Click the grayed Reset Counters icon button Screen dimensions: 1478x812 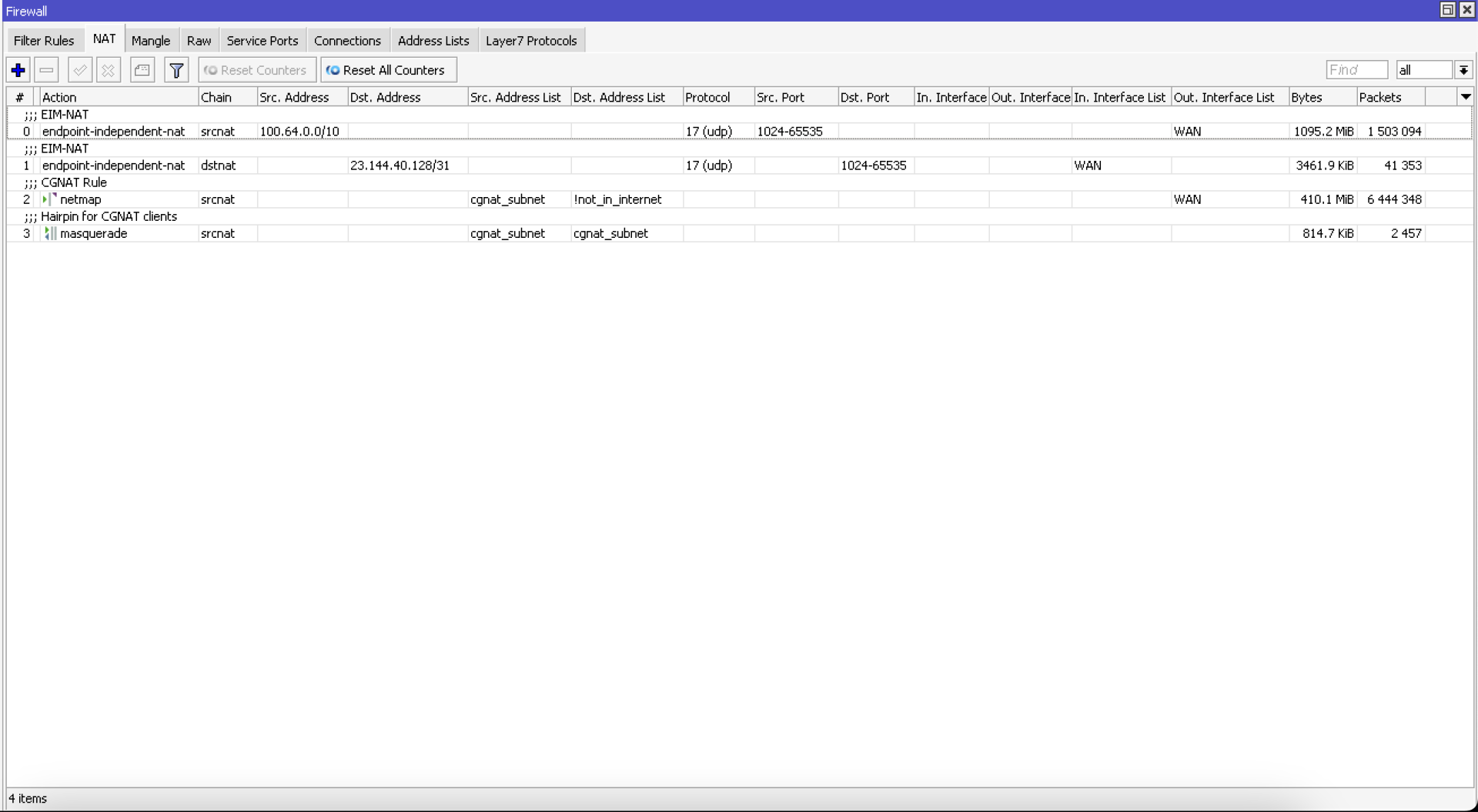pos(256,69)
